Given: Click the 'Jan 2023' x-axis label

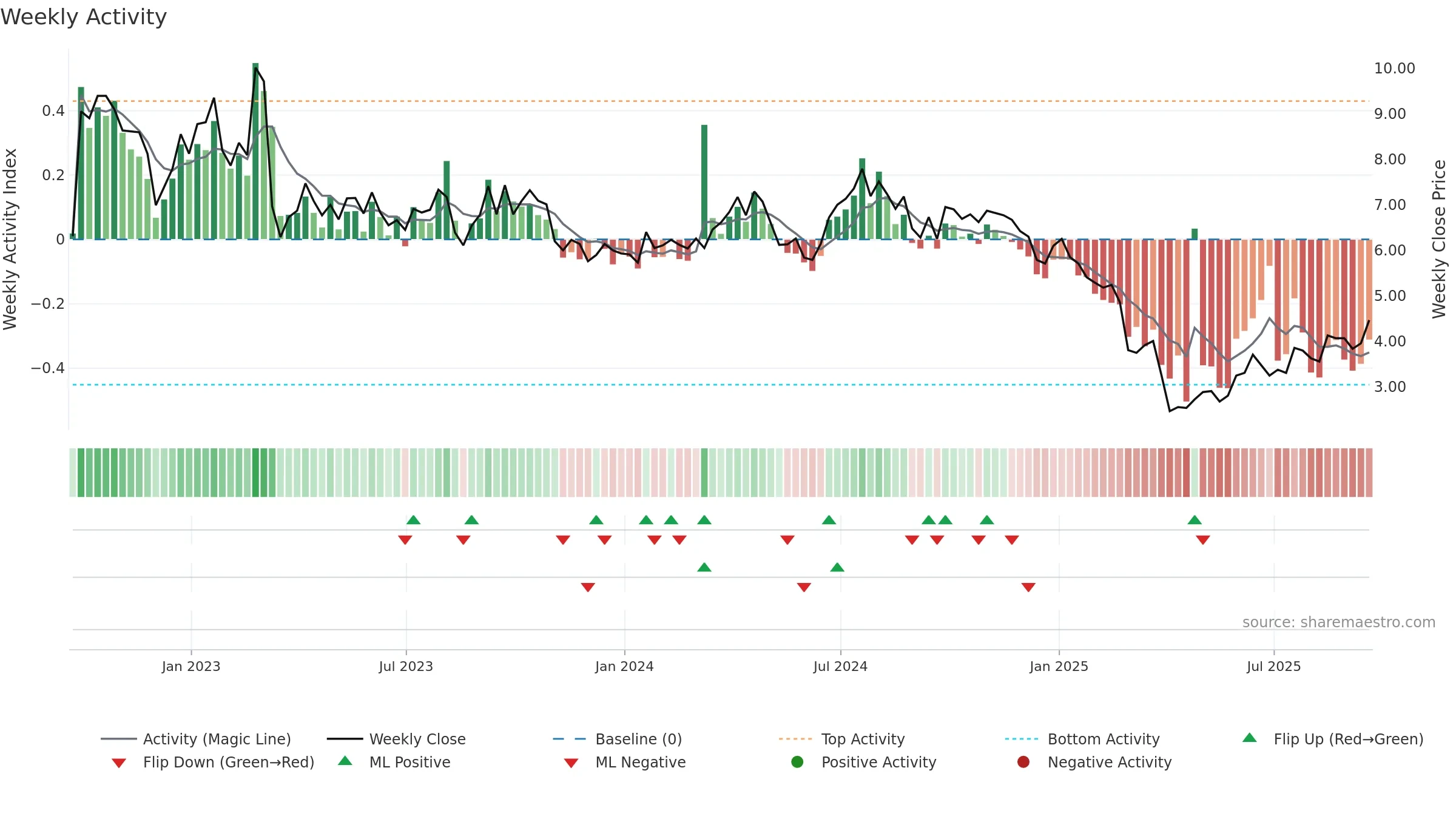Looking at the screenshot, I should point(191,666).
